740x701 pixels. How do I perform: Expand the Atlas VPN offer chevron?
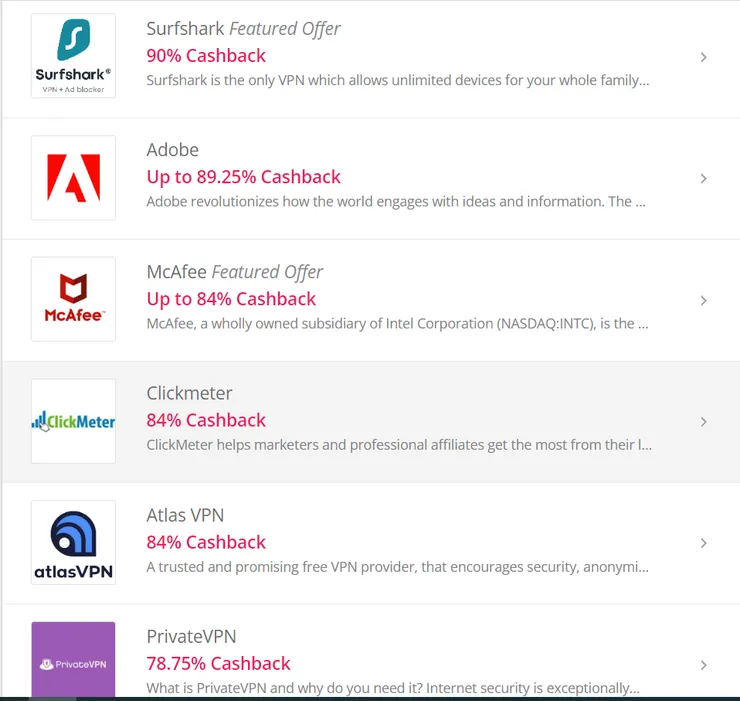tap(704, 543)
